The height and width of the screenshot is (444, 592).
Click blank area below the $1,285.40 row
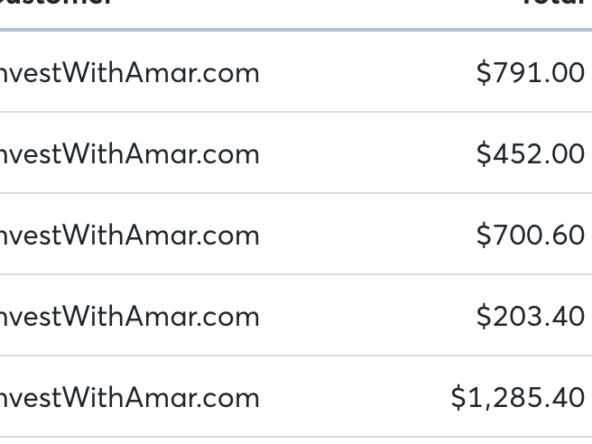[x=296, y=441]
